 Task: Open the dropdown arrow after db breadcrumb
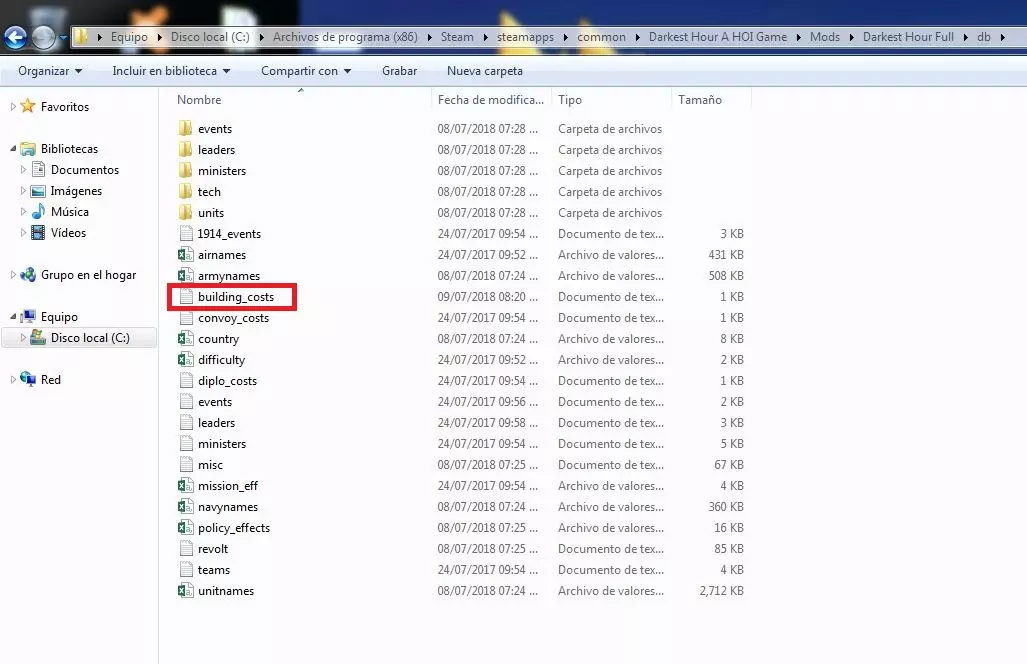(1003, 37)
